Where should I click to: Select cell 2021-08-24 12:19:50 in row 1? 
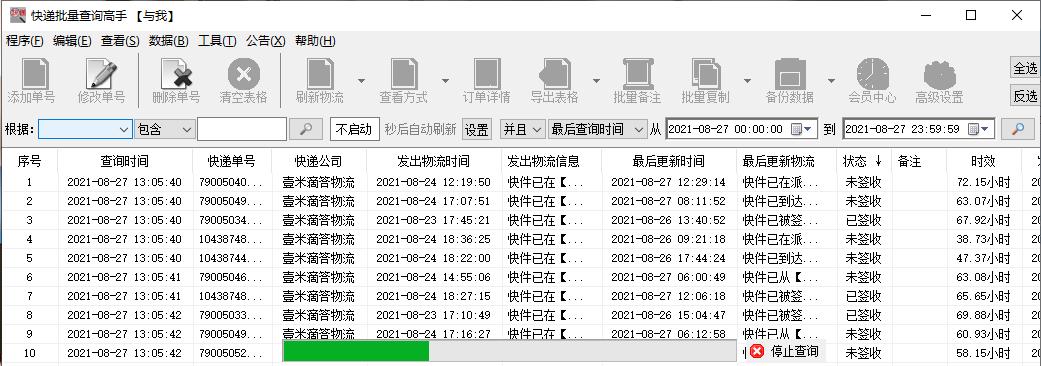434,182
